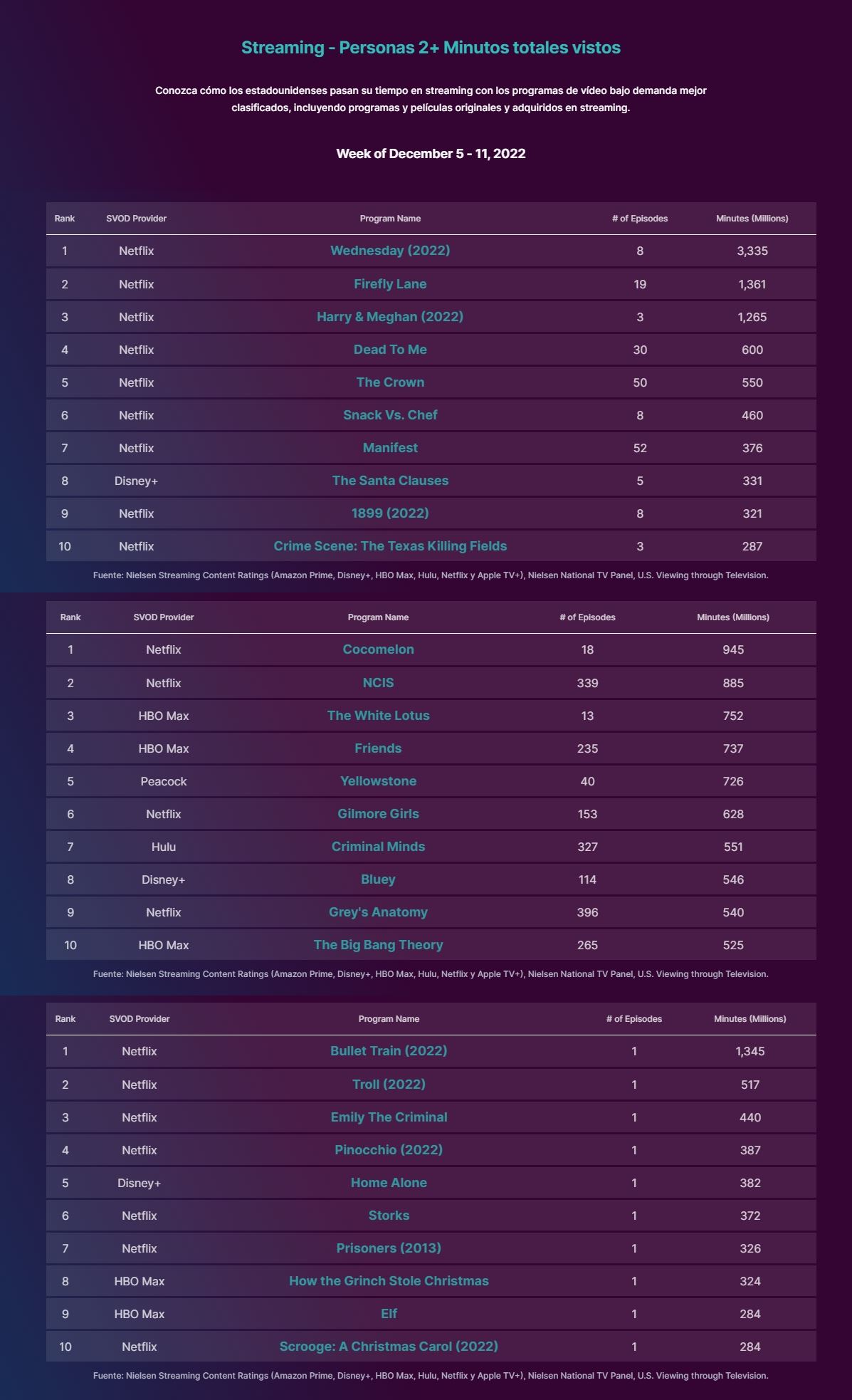Screen dimensions: 852x1400
Task: Select How the Grinch Stole Christmas
Action: (389, 1281)
